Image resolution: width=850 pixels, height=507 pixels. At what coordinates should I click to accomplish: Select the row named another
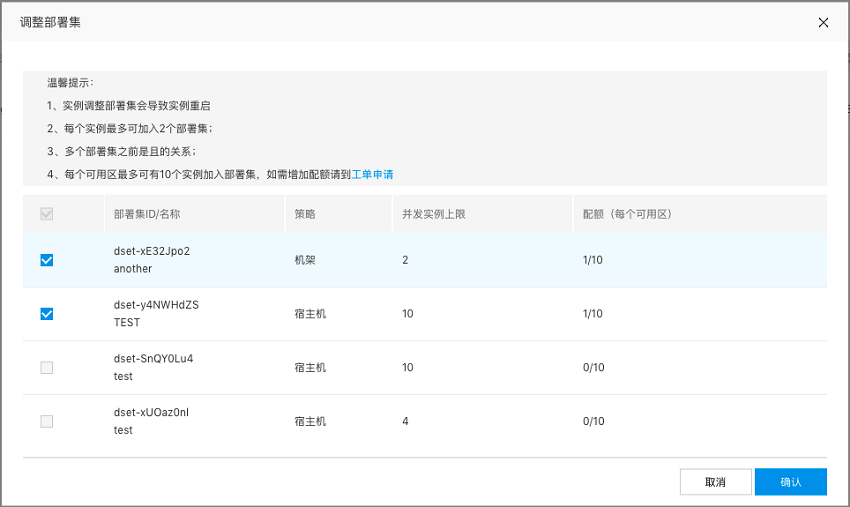pos(424,260)
